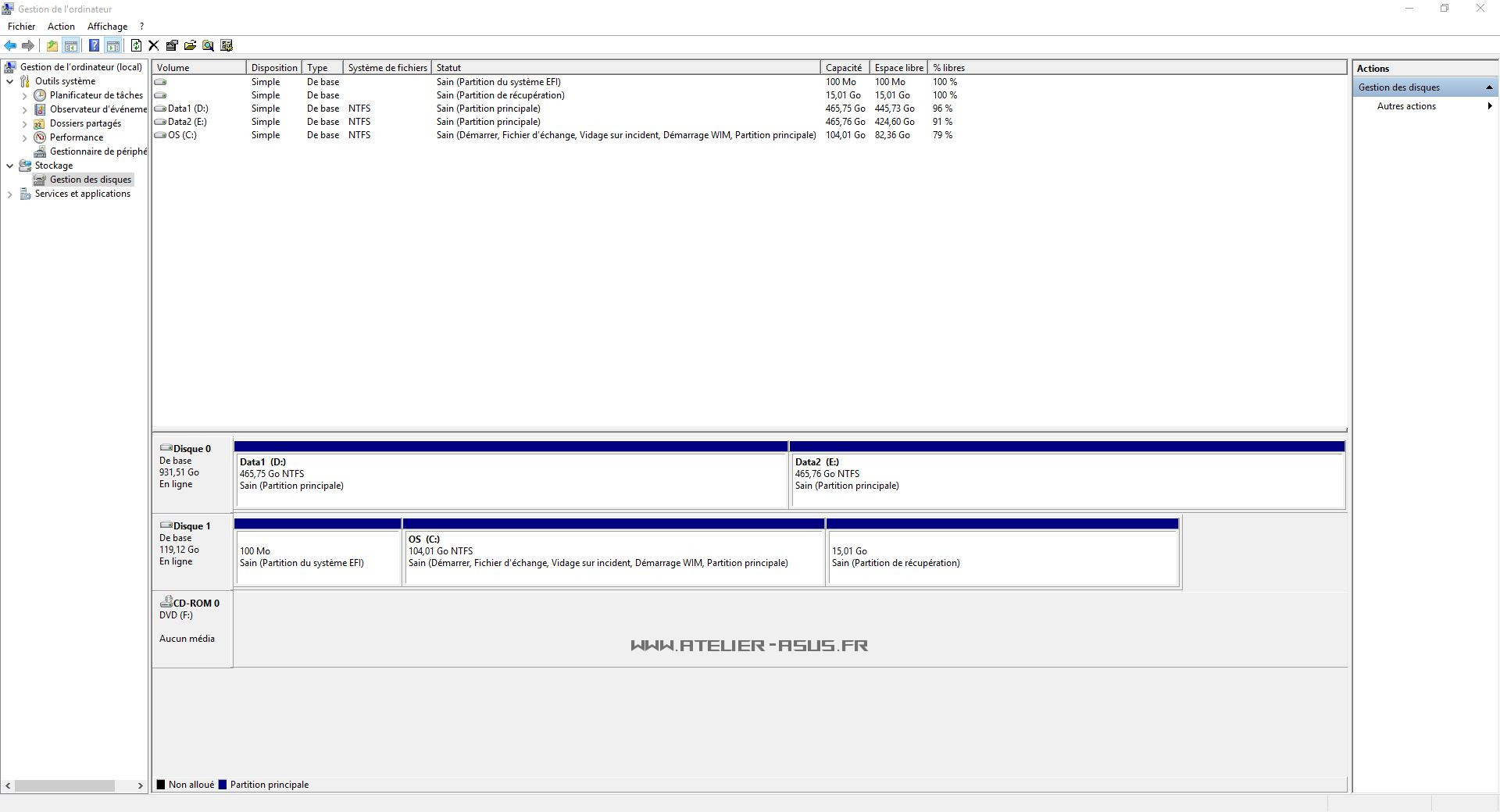Click blue Partition principale legend swatch
The image size is (1500, 812).
click(223, 785)
